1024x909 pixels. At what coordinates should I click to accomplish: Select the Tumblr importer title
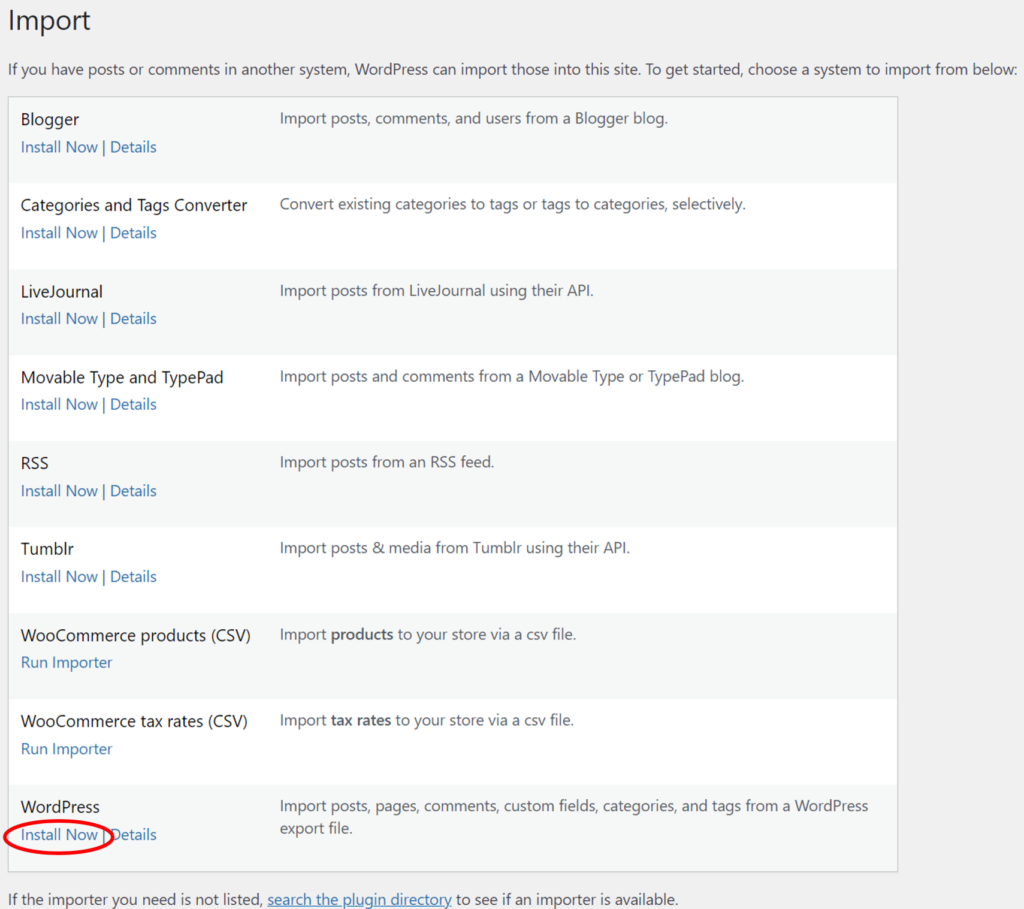click(x=47, y=549)
